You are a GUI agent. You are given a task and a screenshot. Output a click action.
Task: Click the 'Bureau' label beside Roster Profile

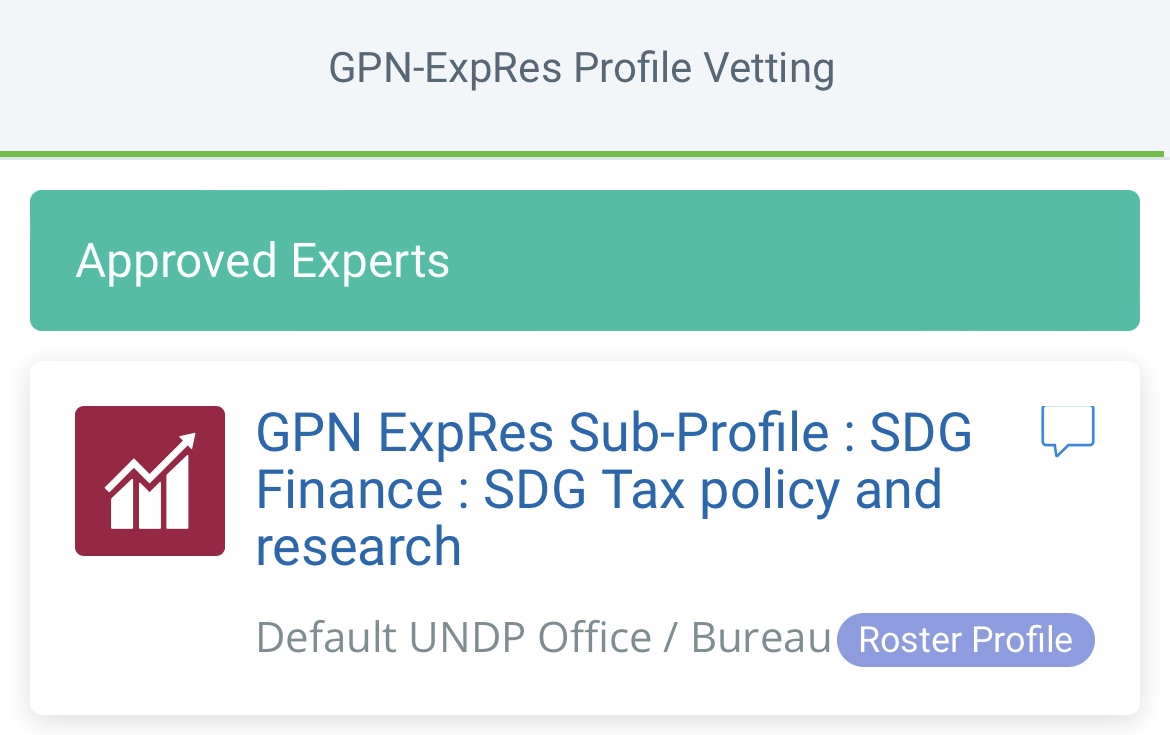click(x=761, y=637)
